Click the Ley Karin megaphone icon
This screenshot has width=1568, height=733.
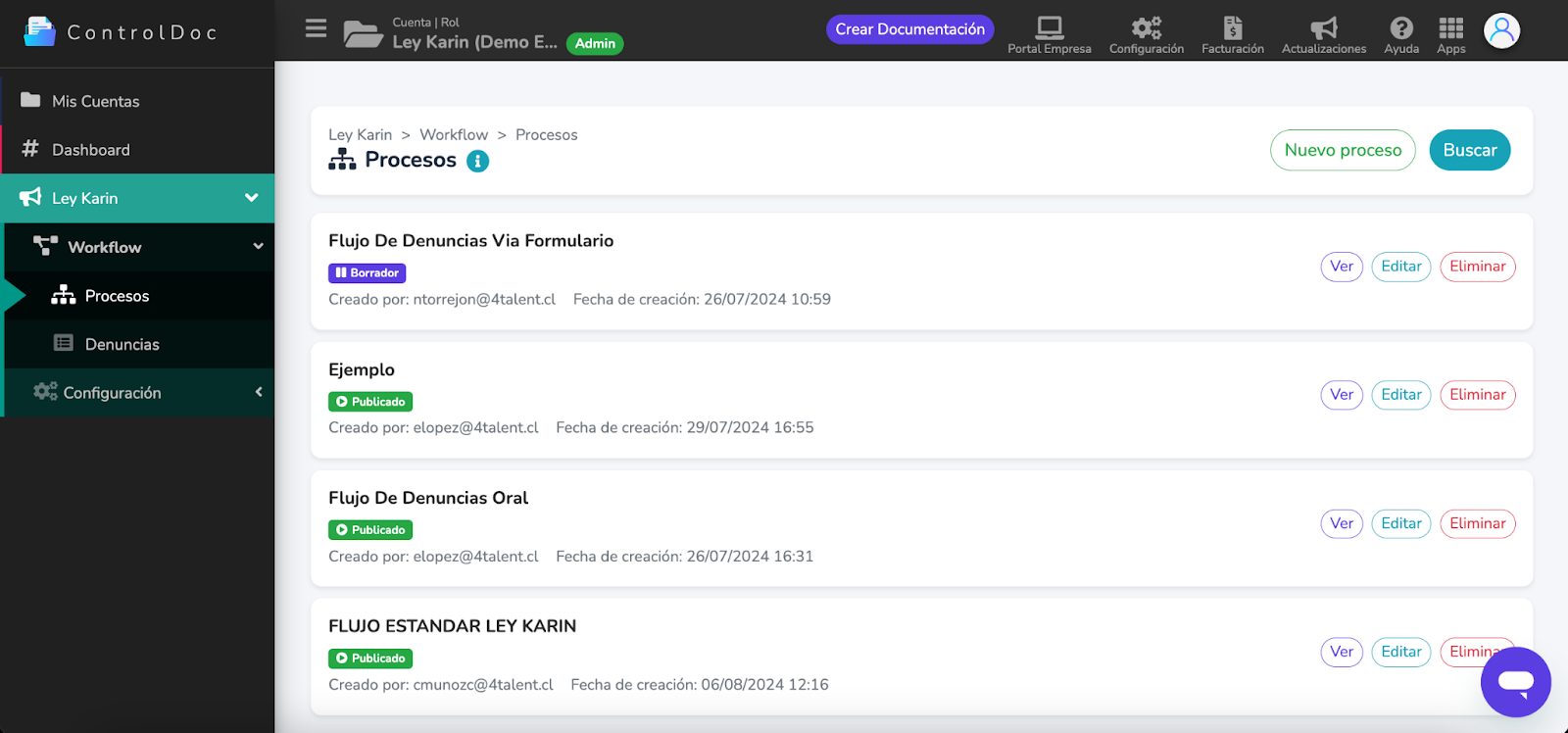tap(30, 197)
